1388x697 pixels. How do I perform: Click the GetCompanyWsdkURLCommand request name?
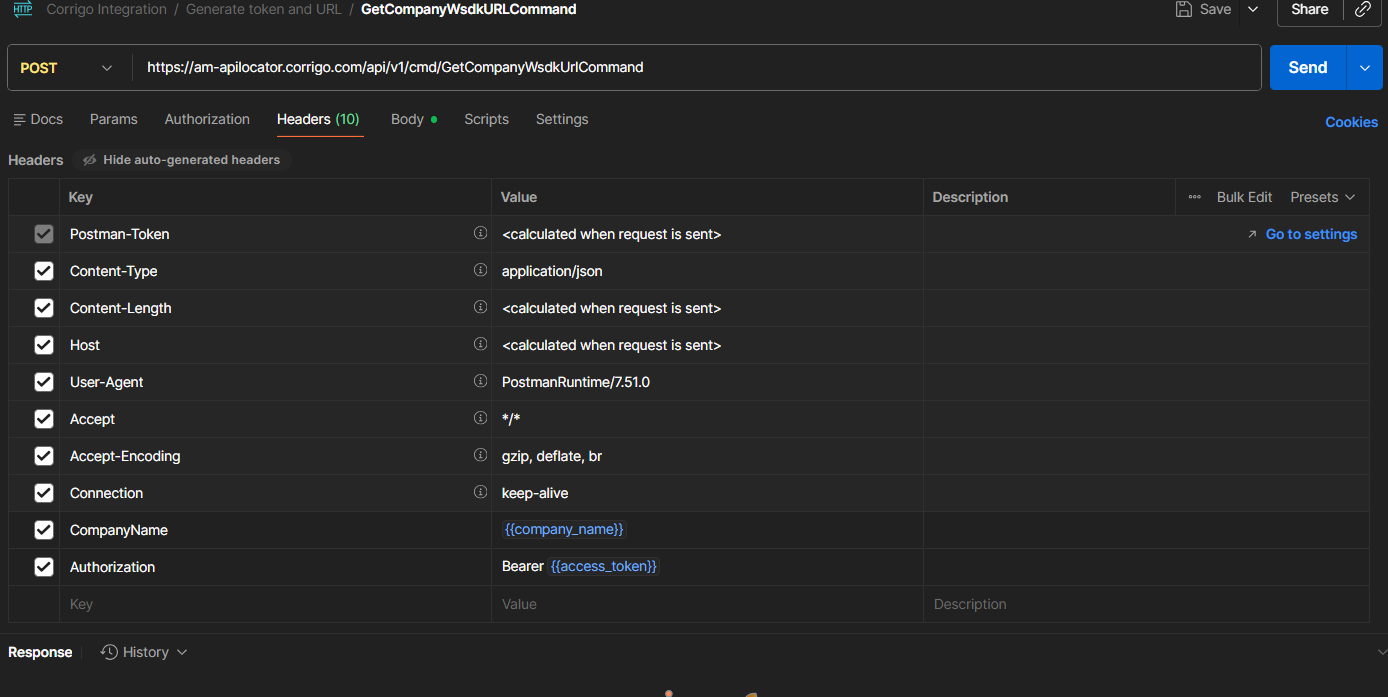pyautogui.click(x=468, y=9)
